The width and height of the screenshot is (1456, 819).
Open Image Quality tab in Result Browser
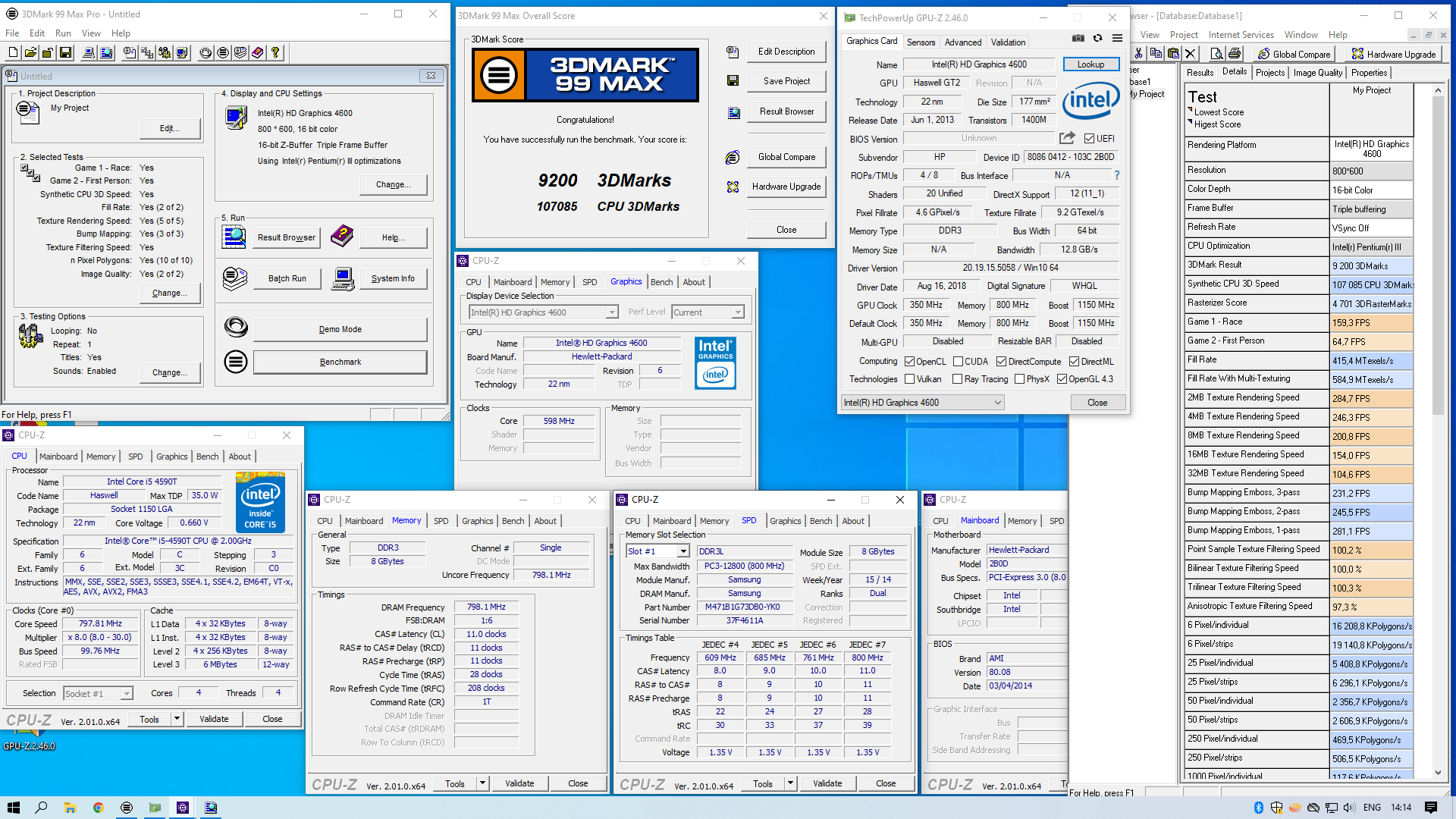(1318, 73)
